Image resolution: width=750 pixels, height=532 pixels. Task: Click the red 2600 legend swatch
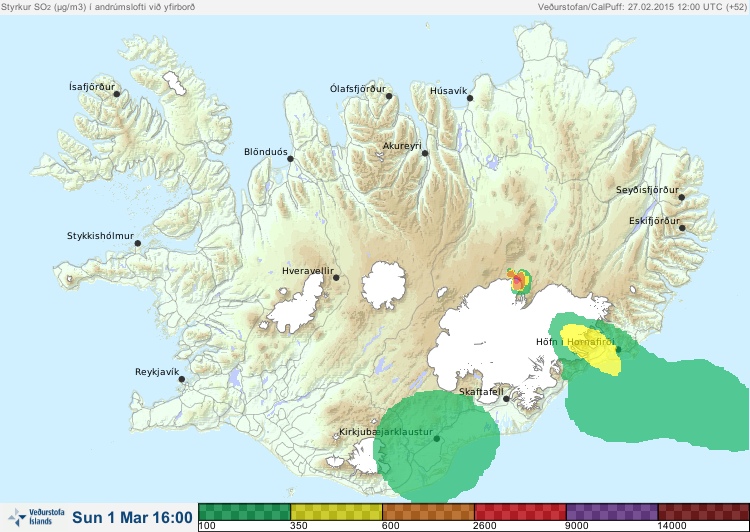520,512
